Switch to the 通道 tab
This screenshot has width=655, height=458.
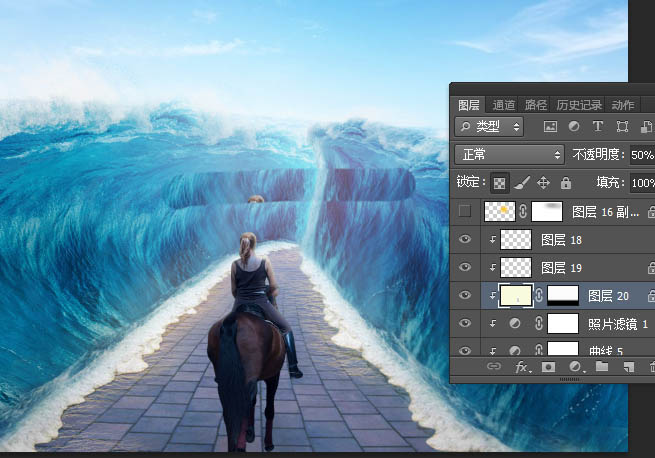click(x=504, y=105)
